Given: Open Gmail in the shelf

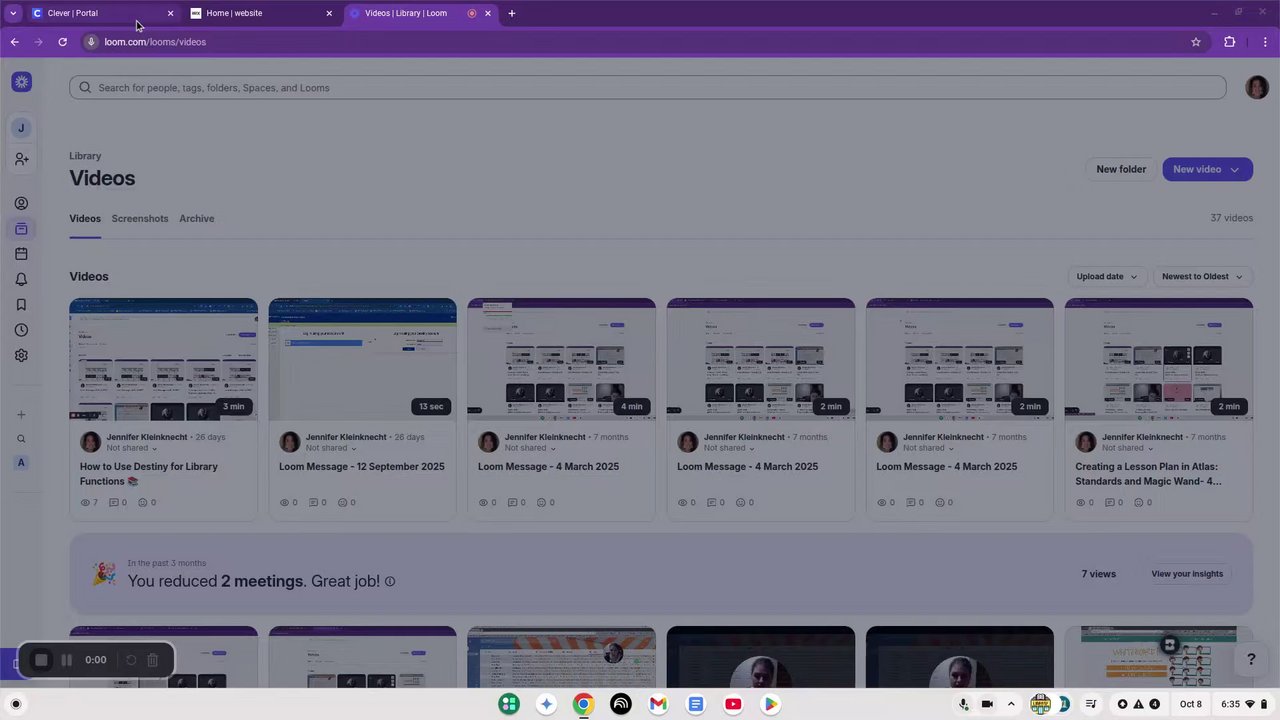Looking at the screenshot, I should (658, 704).
